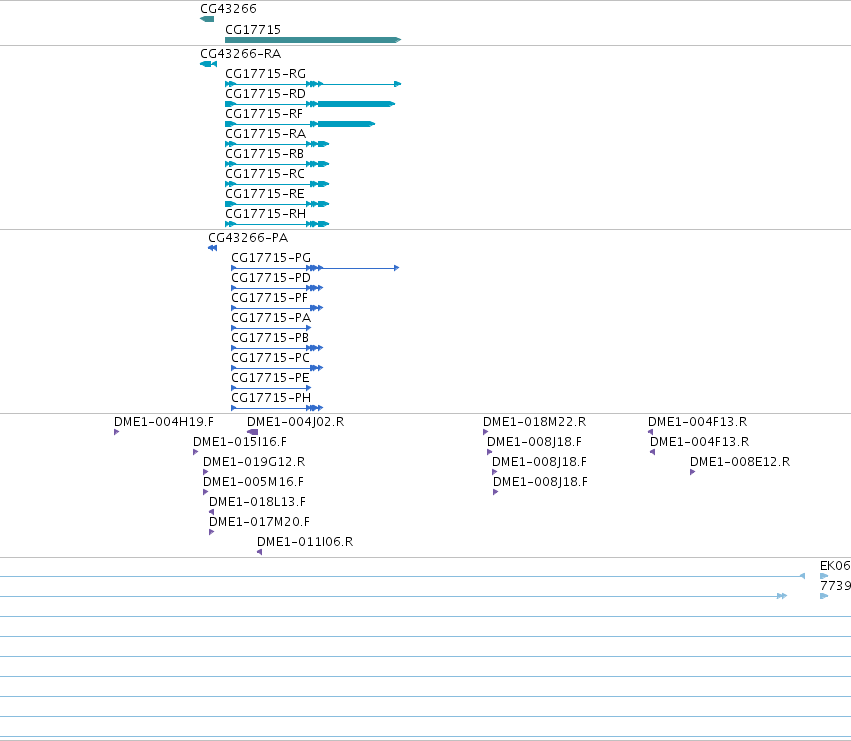Screen dimensions: 851x741
Task: Open the CG43266-RA transcript label
Action: (240, 54)
